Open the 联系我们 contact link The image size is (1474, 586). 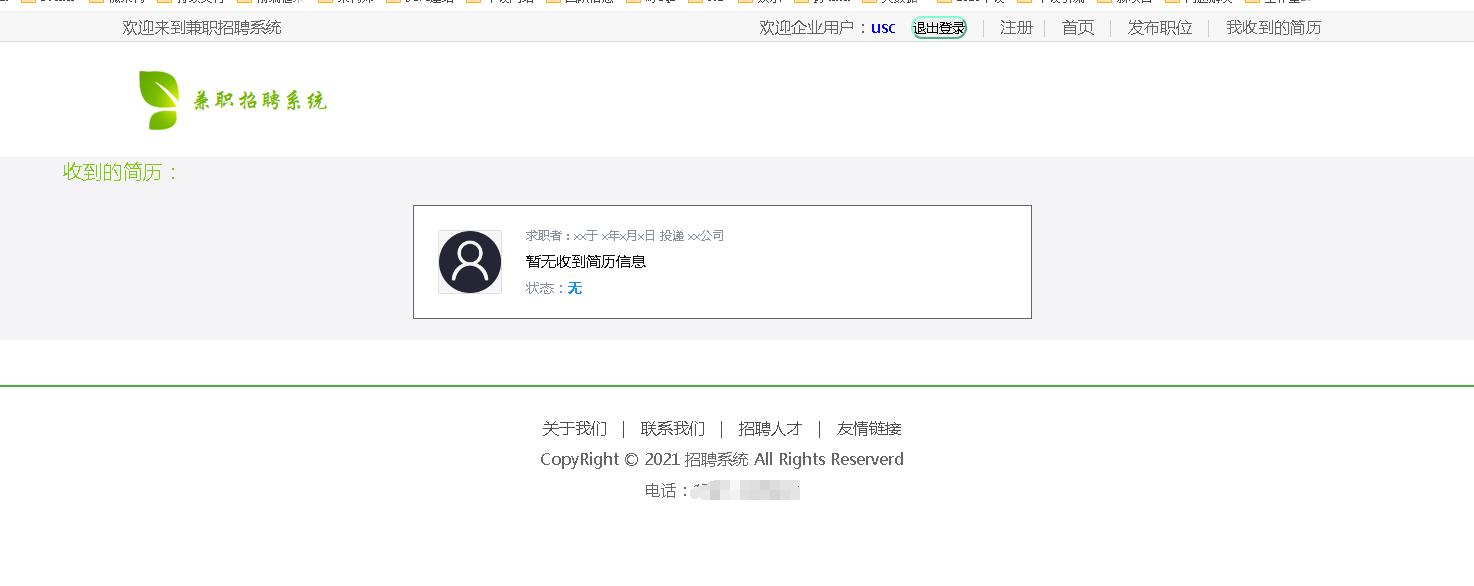tap(672, 428)
